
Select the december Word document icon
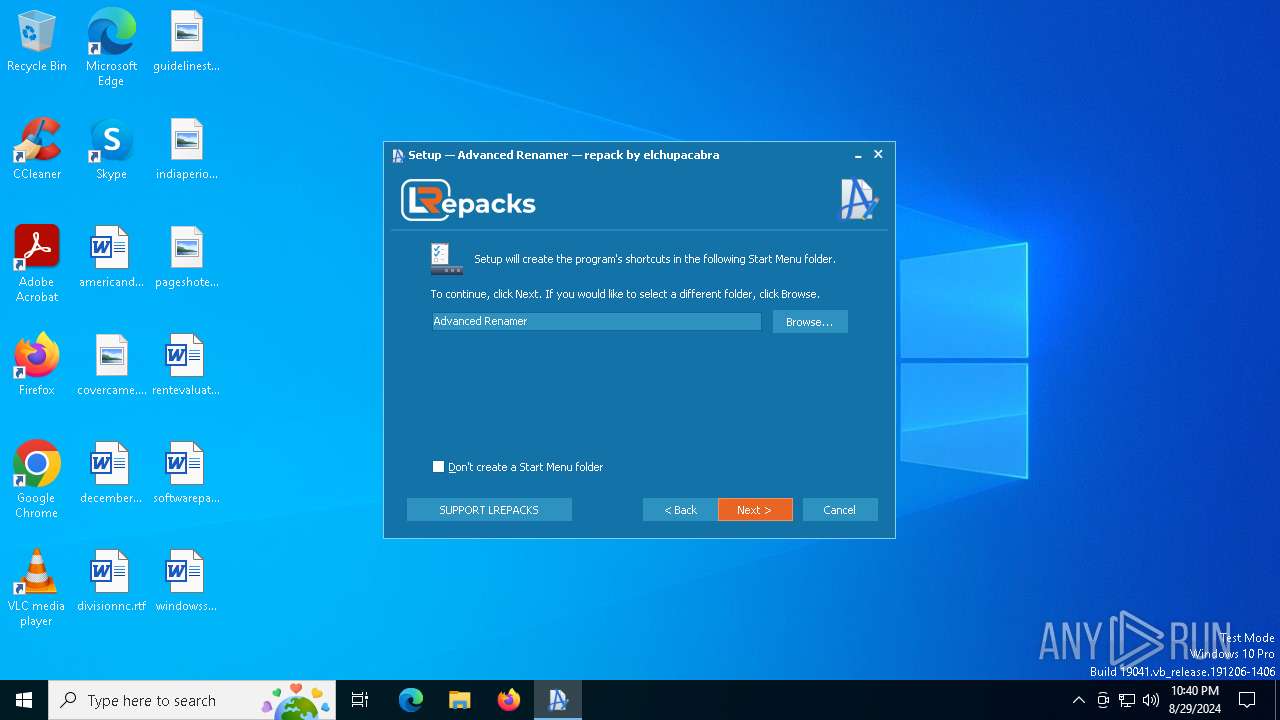pos(111,474)
